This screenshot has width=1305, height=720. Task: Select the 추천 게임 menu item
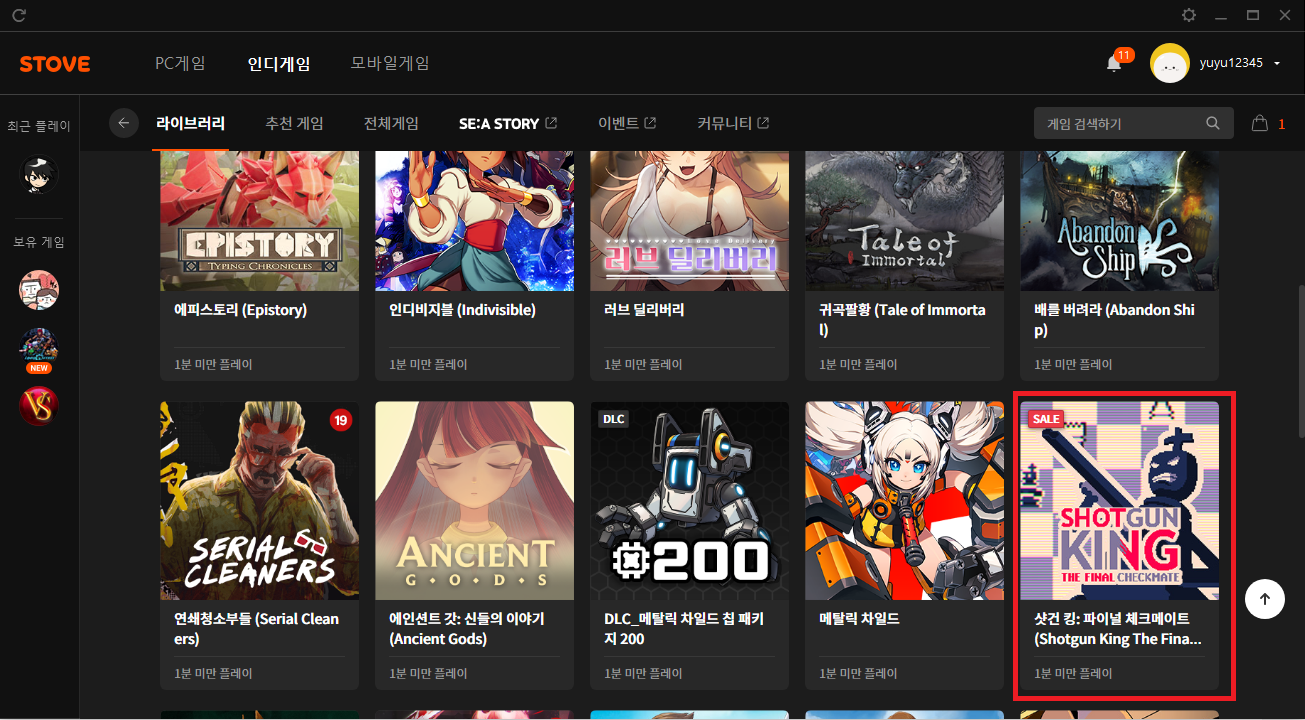pos(294,124)
